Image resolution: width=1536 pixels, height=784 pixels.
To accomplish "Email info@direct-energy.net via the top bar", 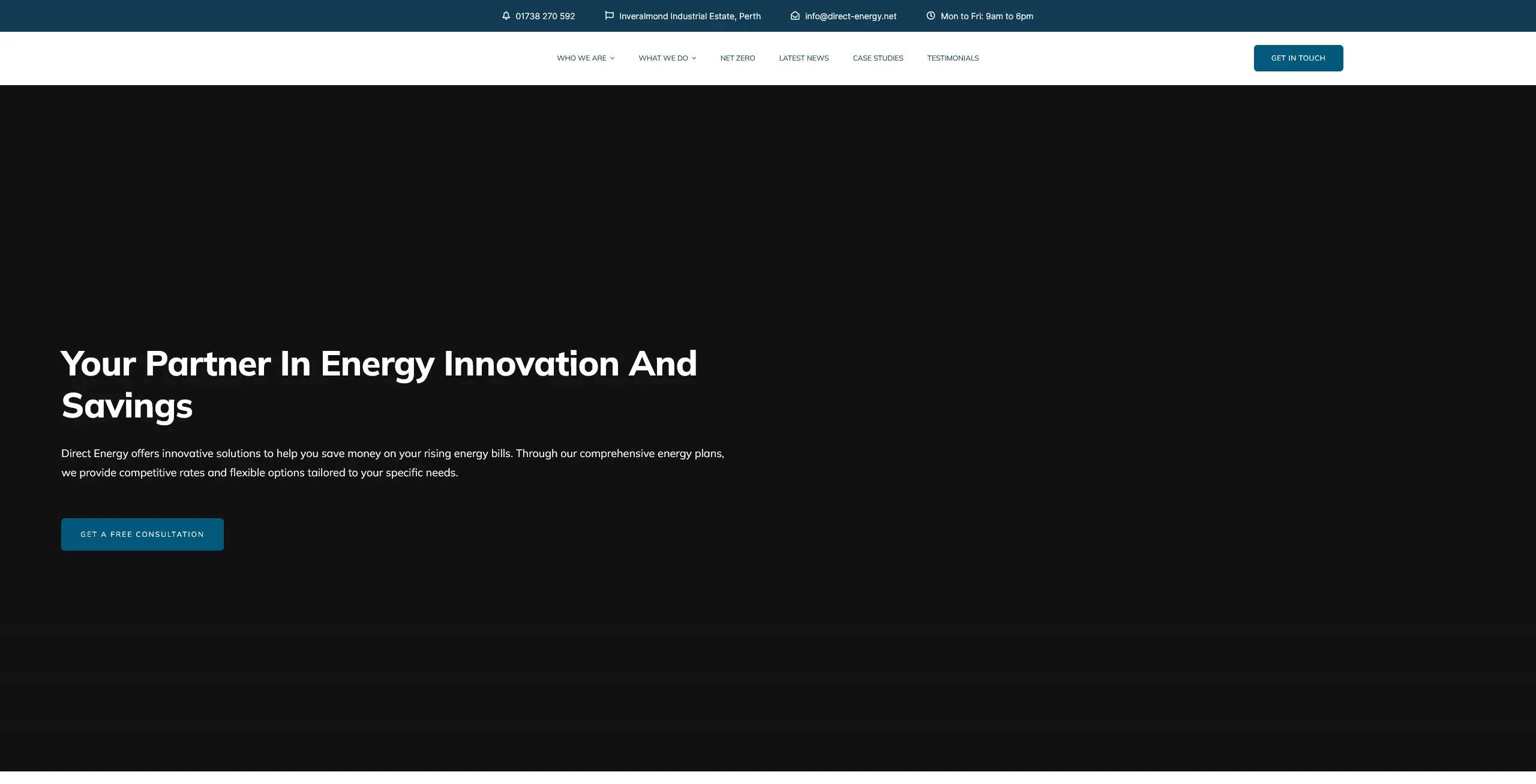I will click(851, 16).
